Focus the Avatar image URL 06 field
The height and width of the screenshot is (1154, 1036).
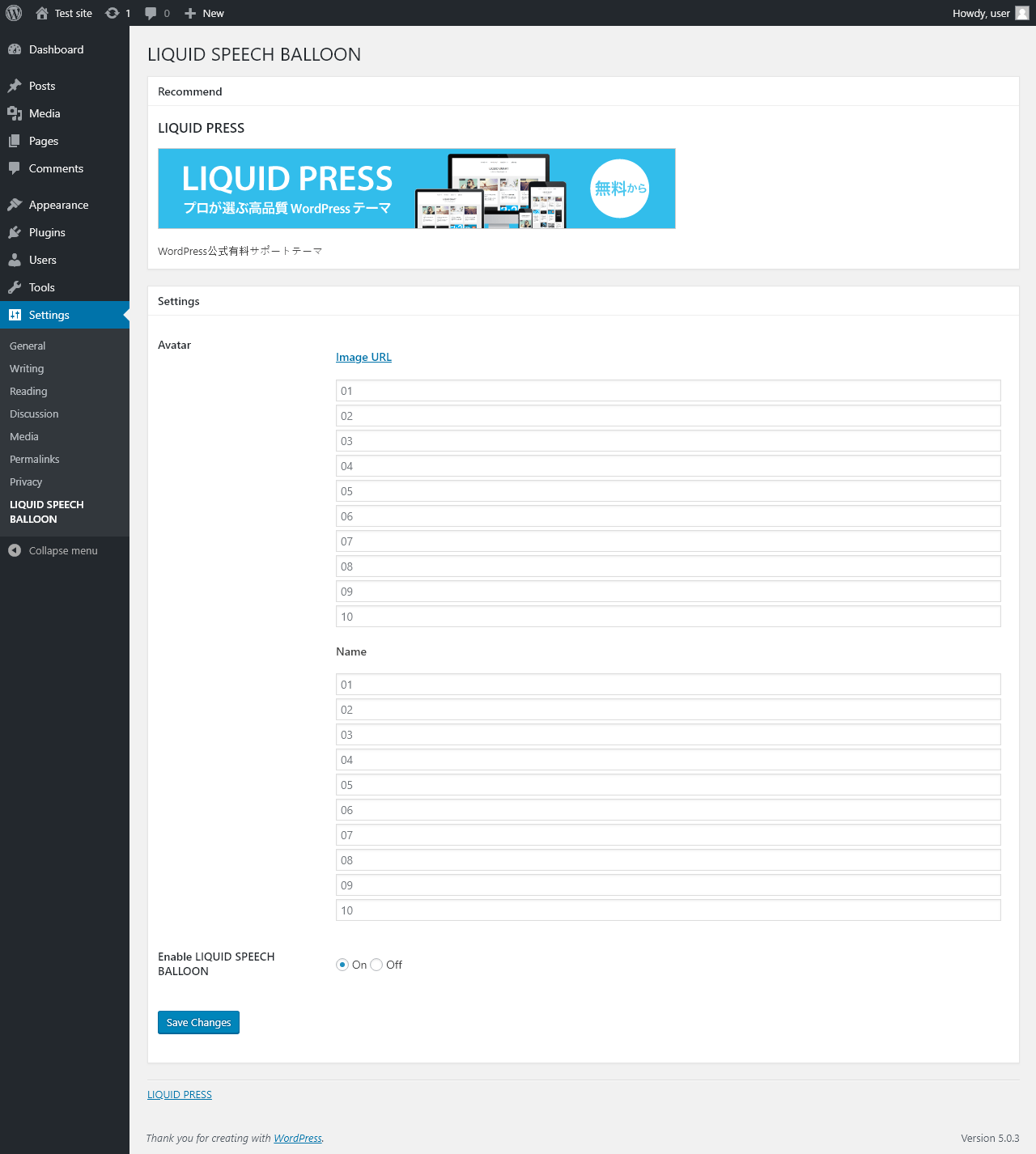669,516
